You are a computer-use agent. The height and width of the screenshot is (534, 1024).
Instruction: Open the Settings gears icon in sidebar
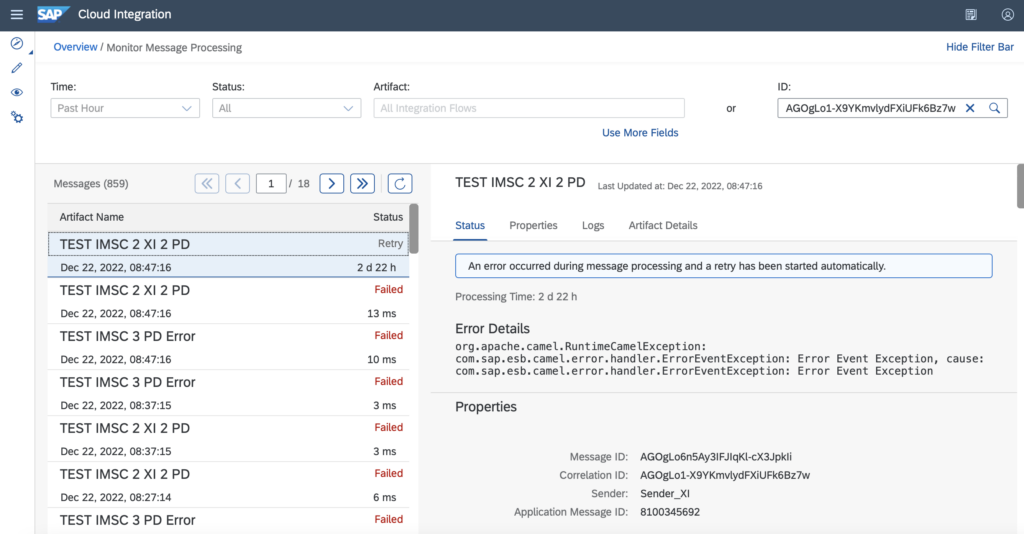[17, 117]
